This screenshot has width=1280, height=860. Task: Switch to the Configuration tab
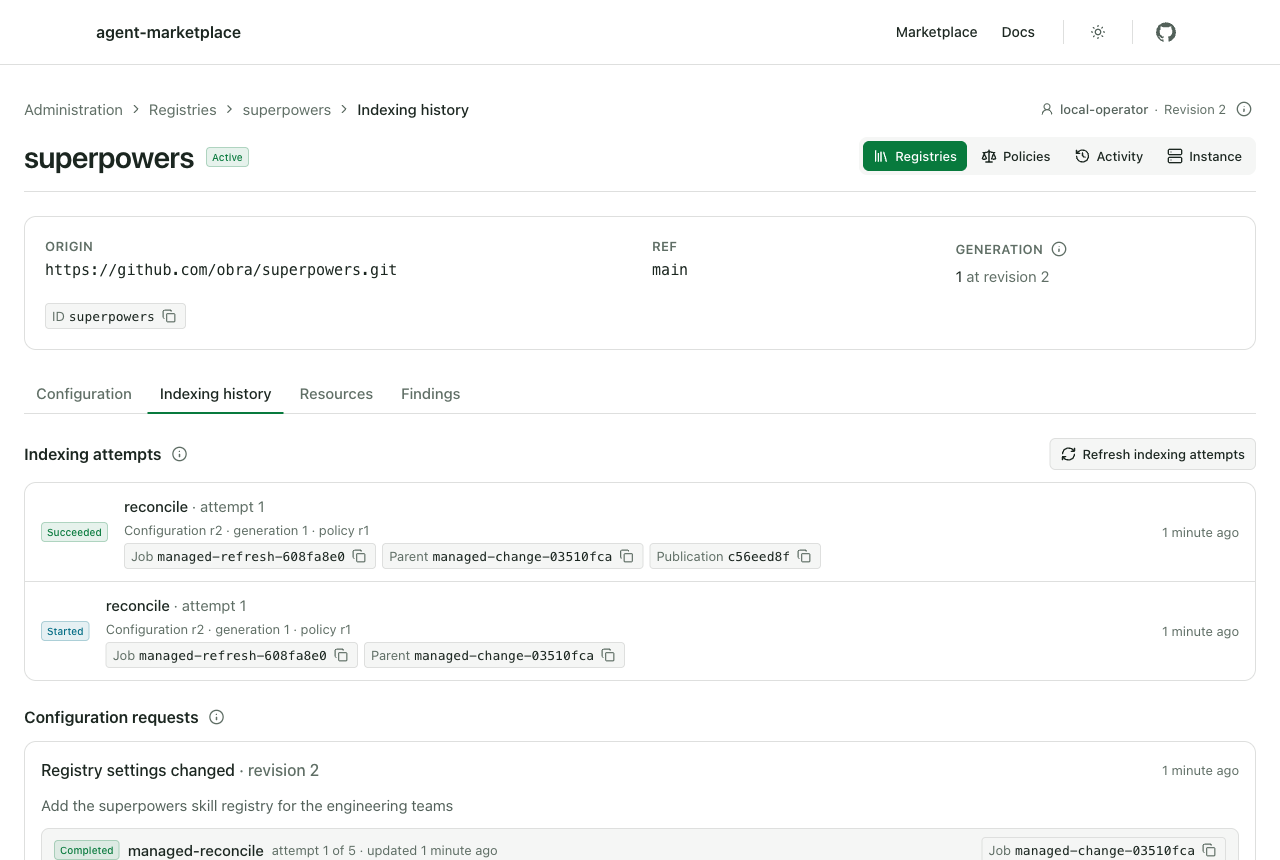point(84,394)
